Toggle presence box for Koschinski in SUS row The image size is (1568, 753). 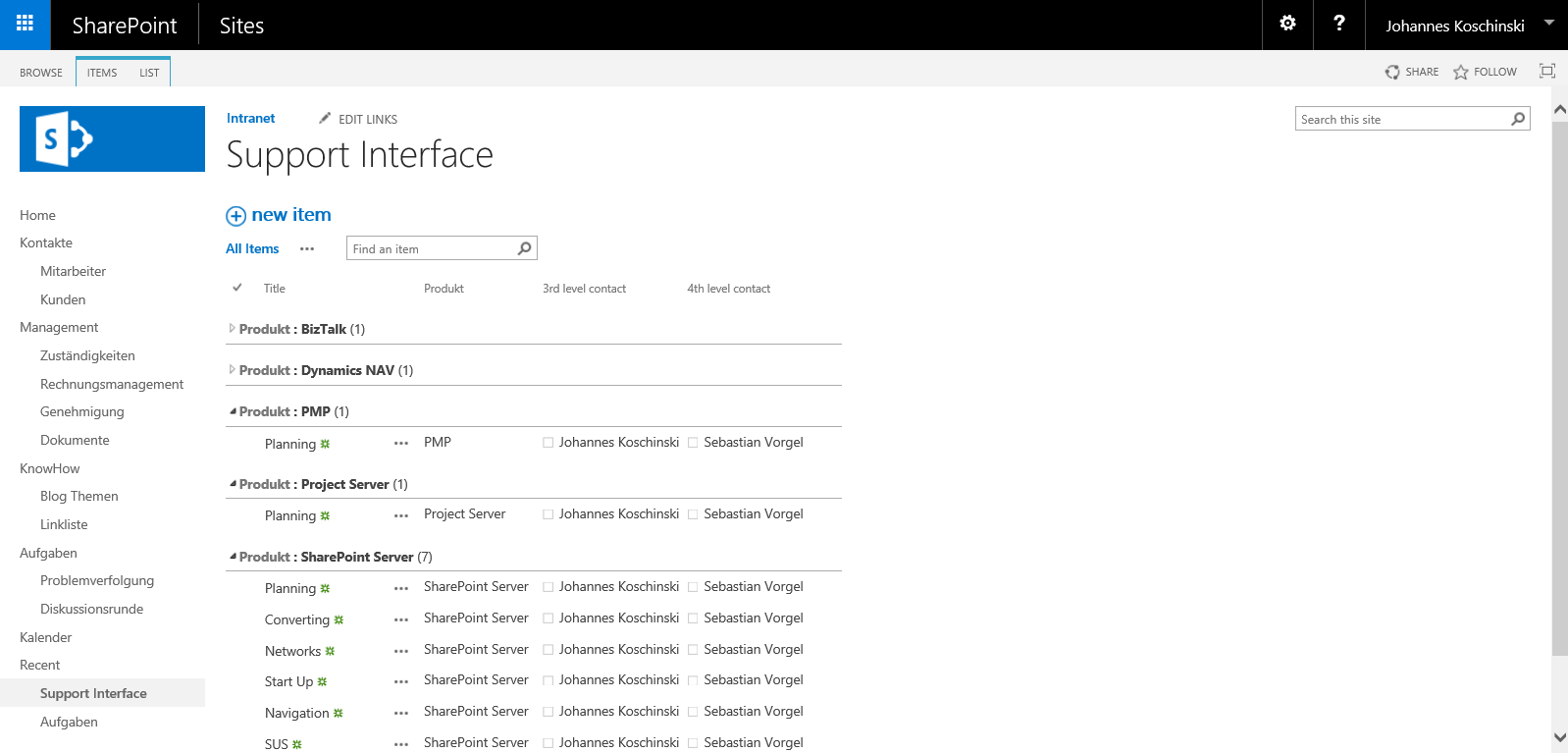(549, 743)
